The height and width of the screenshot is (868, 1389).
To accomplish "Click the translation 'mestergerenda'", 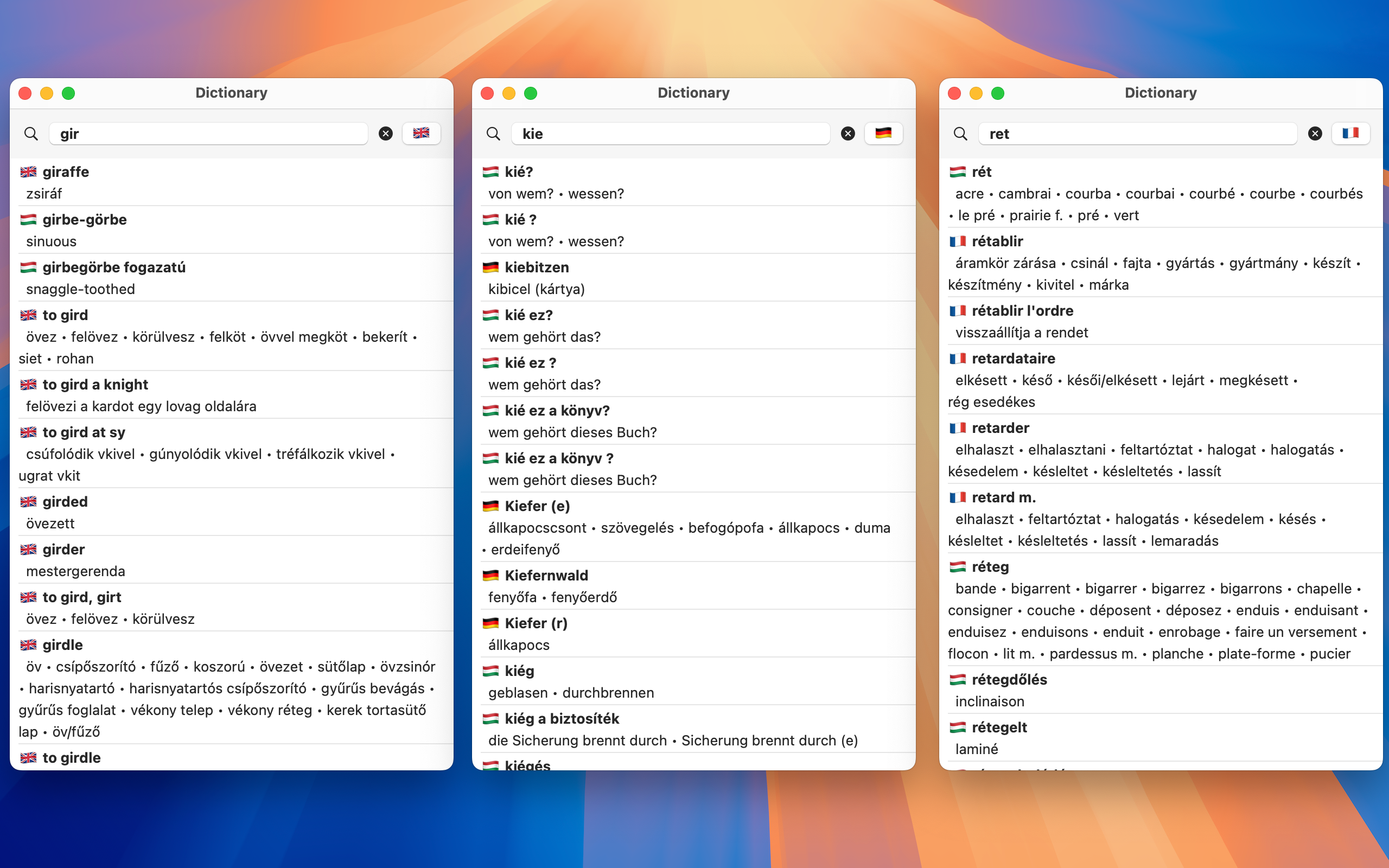I will [75, 571].
